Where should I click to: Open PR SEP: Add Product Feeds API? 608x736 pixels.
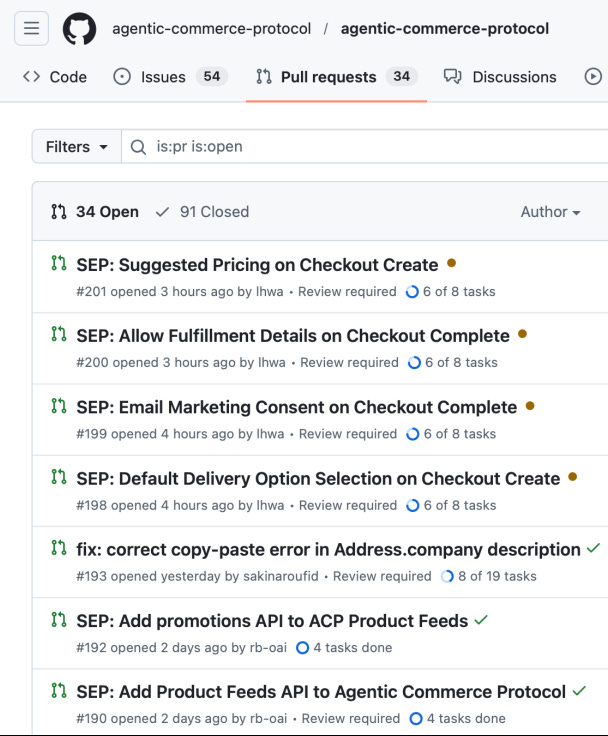[321, 692]
